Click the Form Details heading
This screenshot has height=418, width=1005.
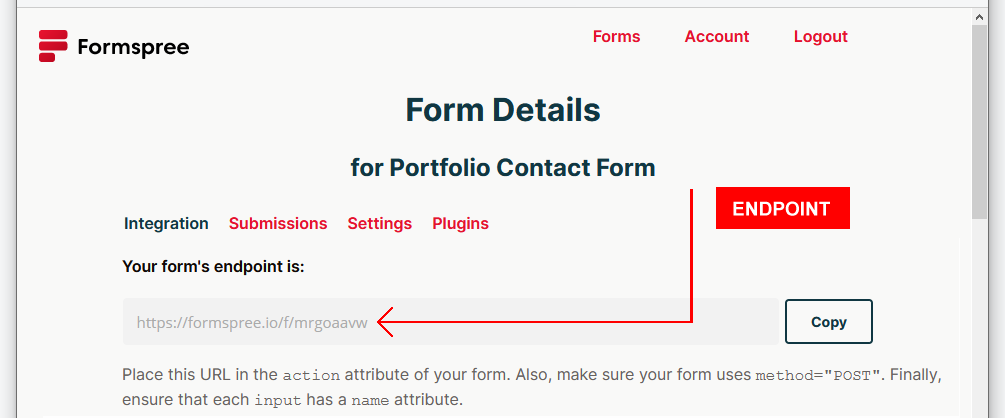pos(502,110)
